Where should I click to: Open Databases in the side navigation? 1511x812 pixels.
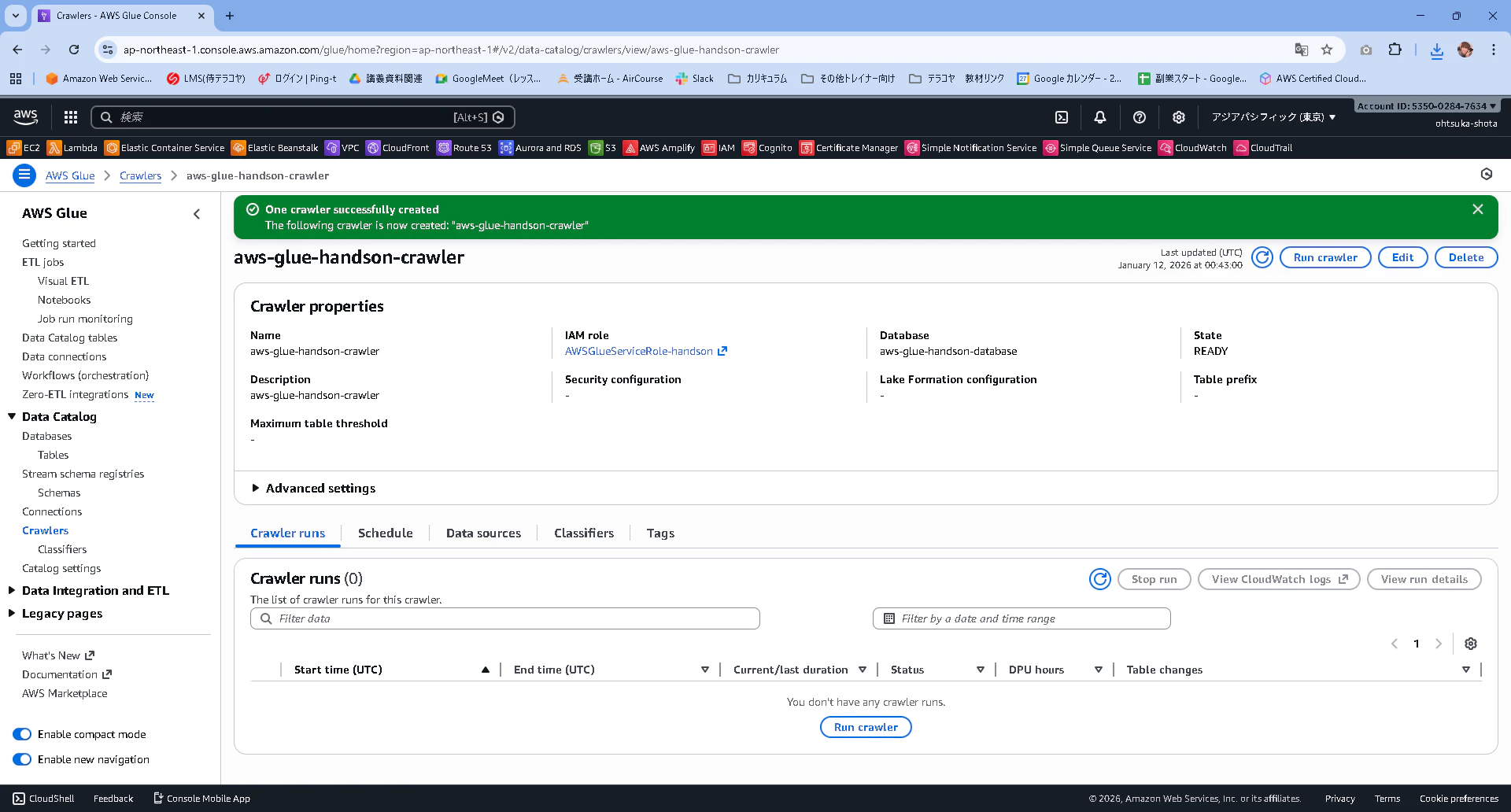46,436
